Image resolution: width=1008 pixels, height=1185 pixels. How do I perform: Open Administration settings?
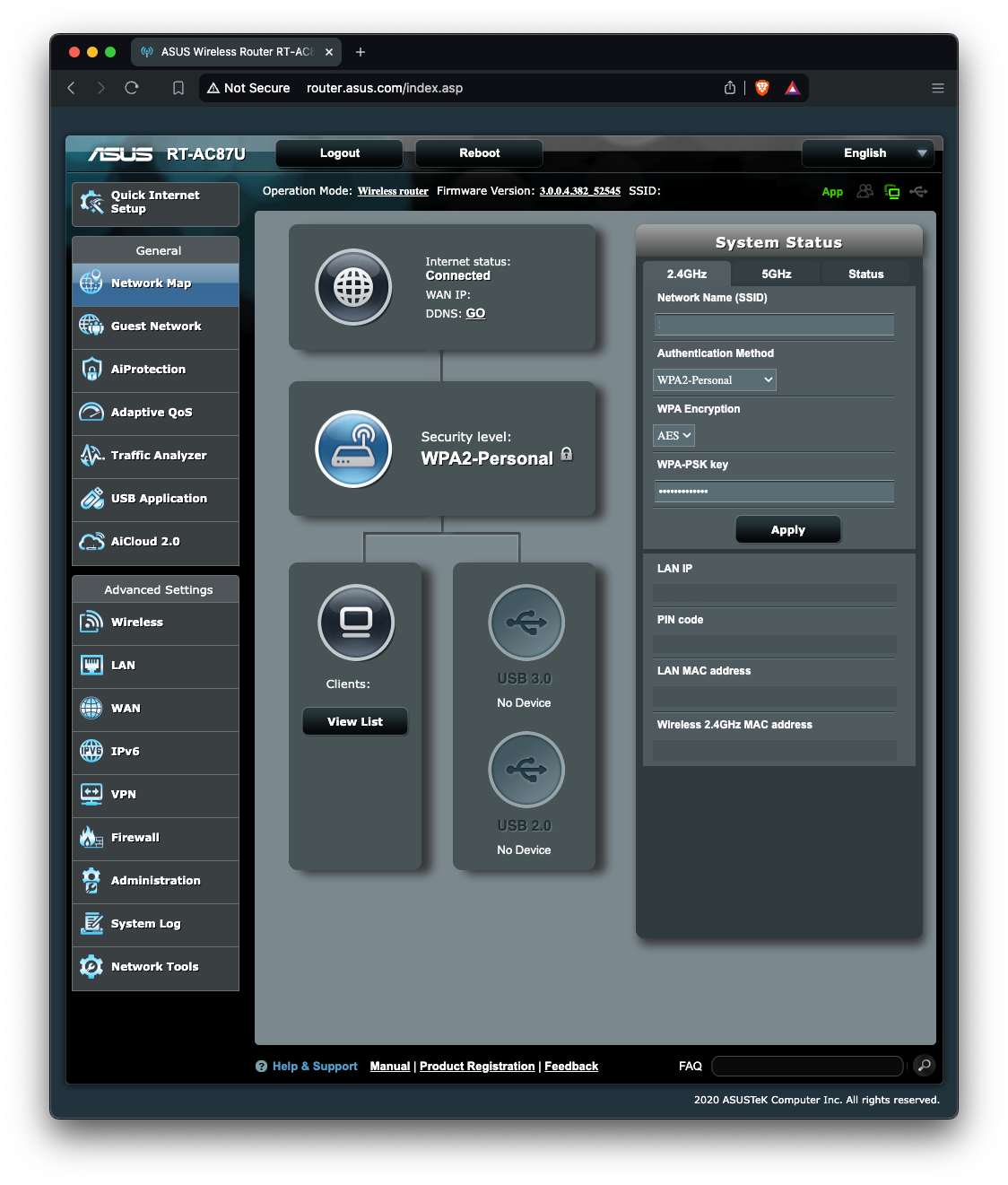155,881
